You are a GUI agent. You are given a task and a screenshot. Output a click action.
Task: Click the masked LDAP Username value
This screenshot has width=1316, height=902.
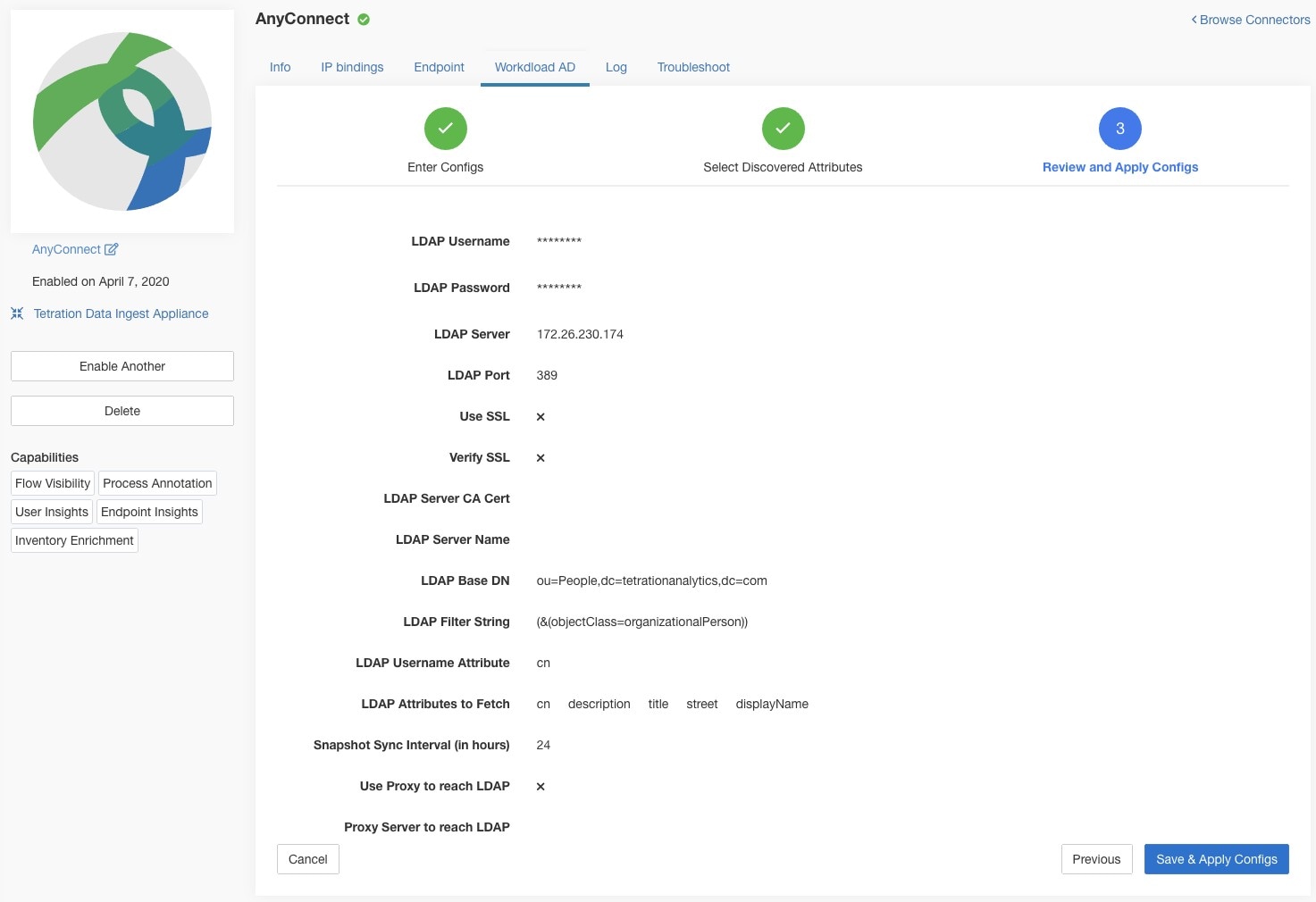[559, 241]
